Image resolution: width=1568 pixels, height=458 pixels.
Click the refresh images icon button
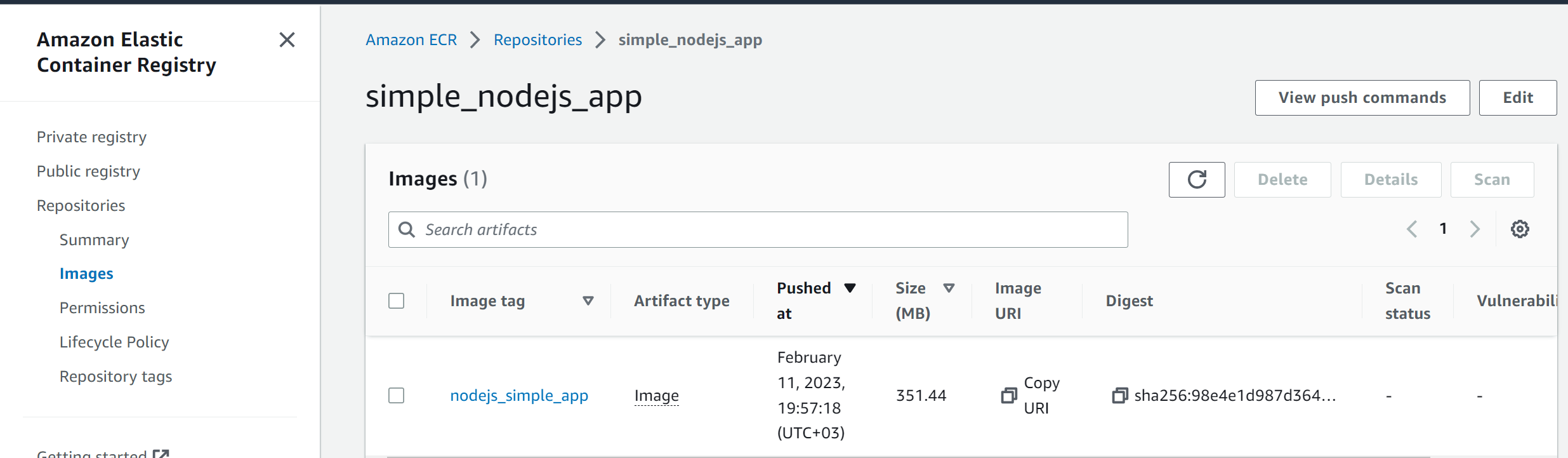point(1196,180)
